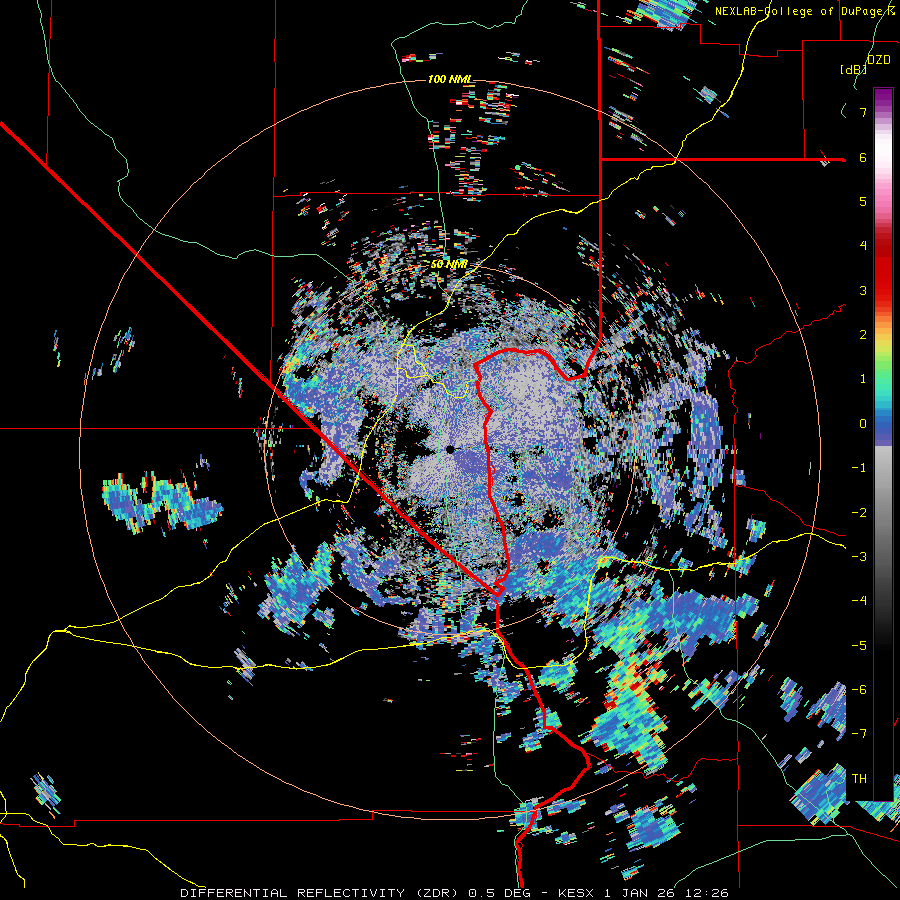
Task: Click the -6 value on color scale
Action: [x=859, y=690]
